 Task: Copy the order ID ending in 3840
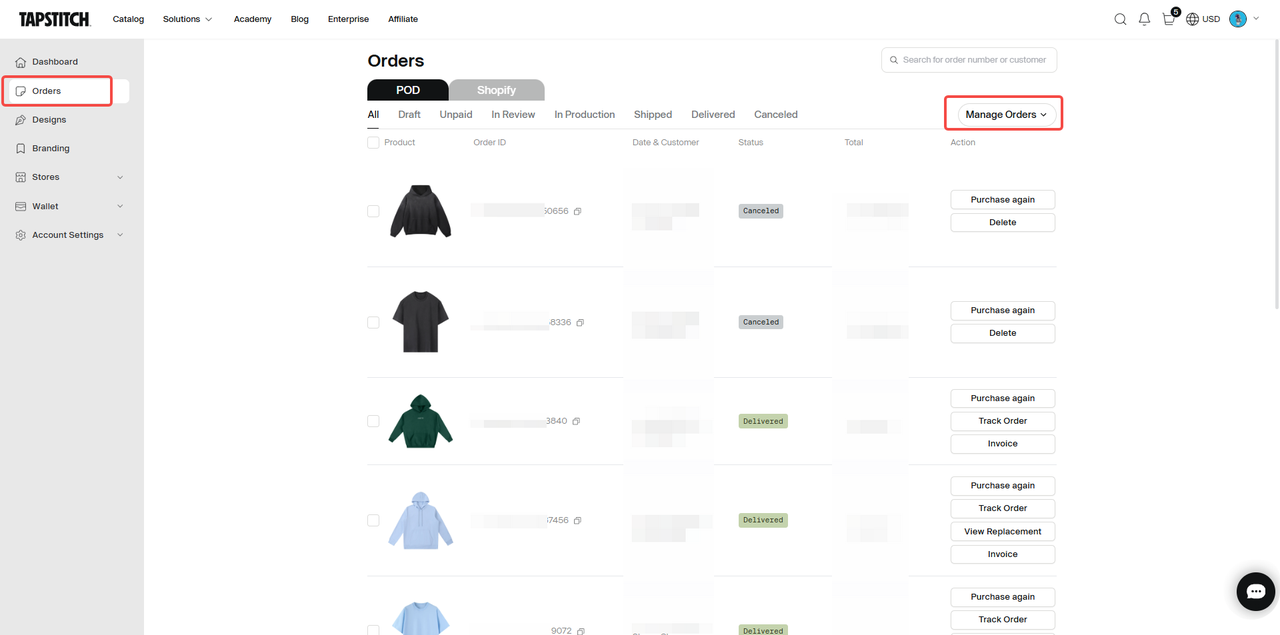[576, 421]
